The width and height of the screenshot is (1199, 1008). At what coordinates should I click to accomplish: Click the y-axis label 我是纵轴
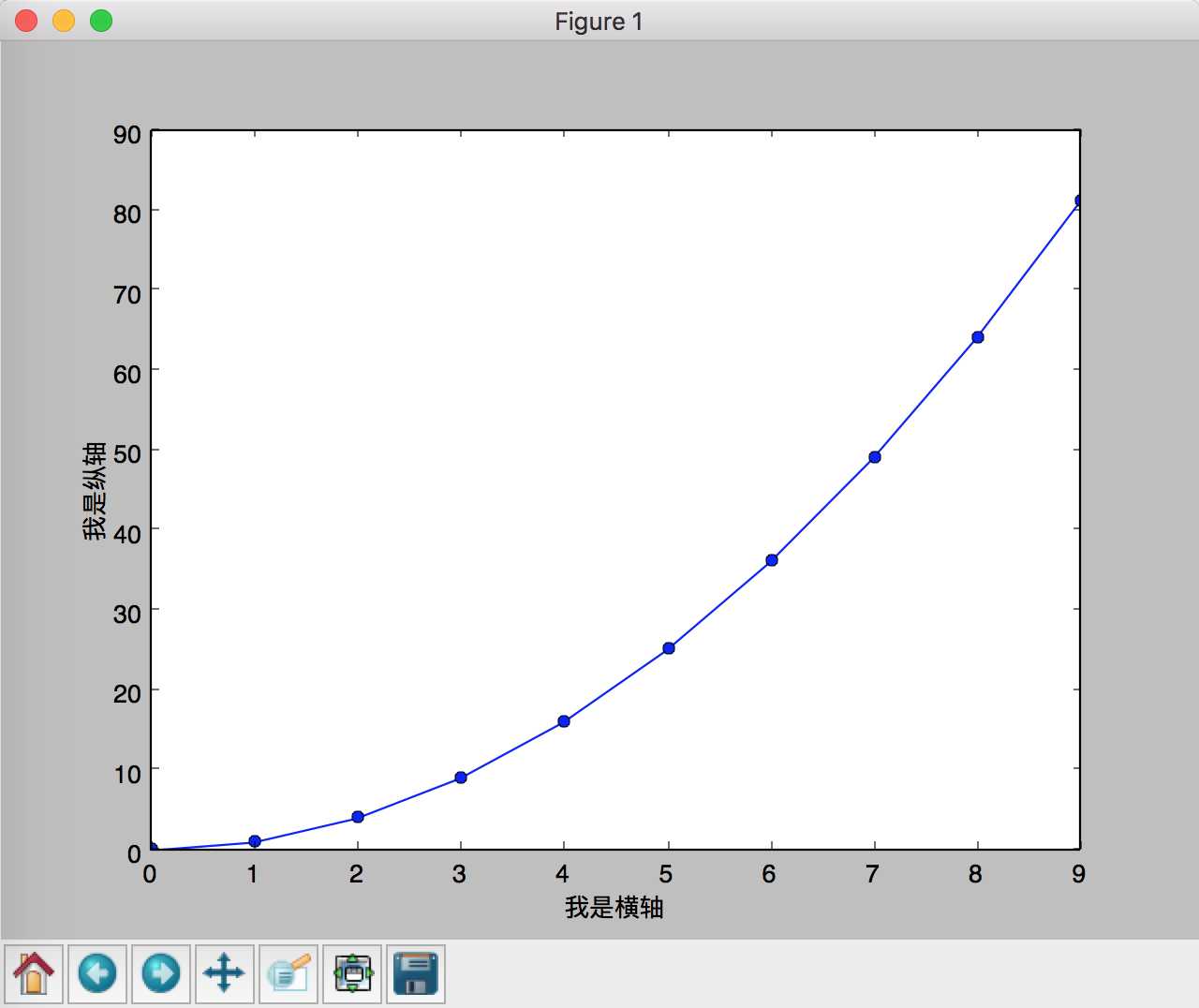pos(95,491)
